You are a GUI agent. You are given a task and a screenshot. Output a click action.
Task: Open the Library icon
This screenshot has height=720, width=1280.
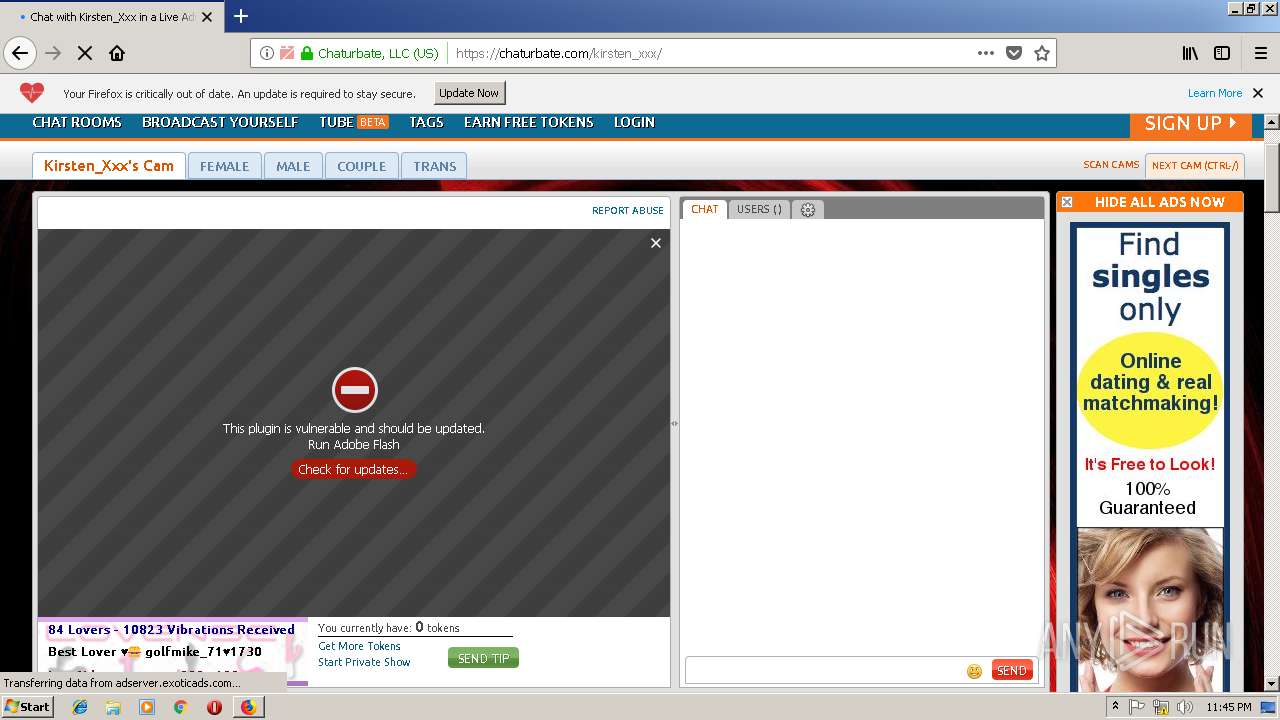tap(1190, 53)
